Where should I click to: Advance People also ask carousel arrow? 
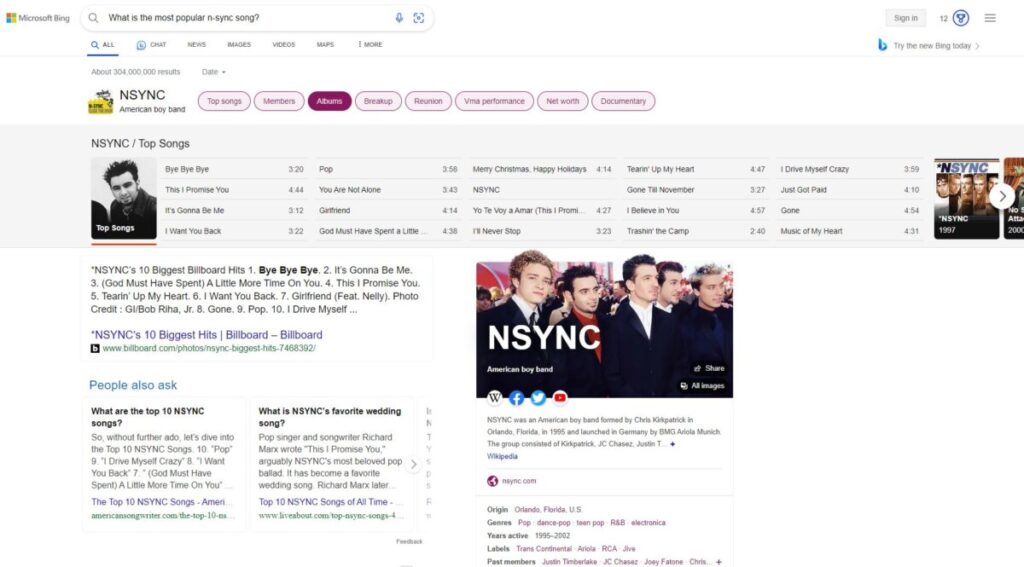[x=413, y=464]
